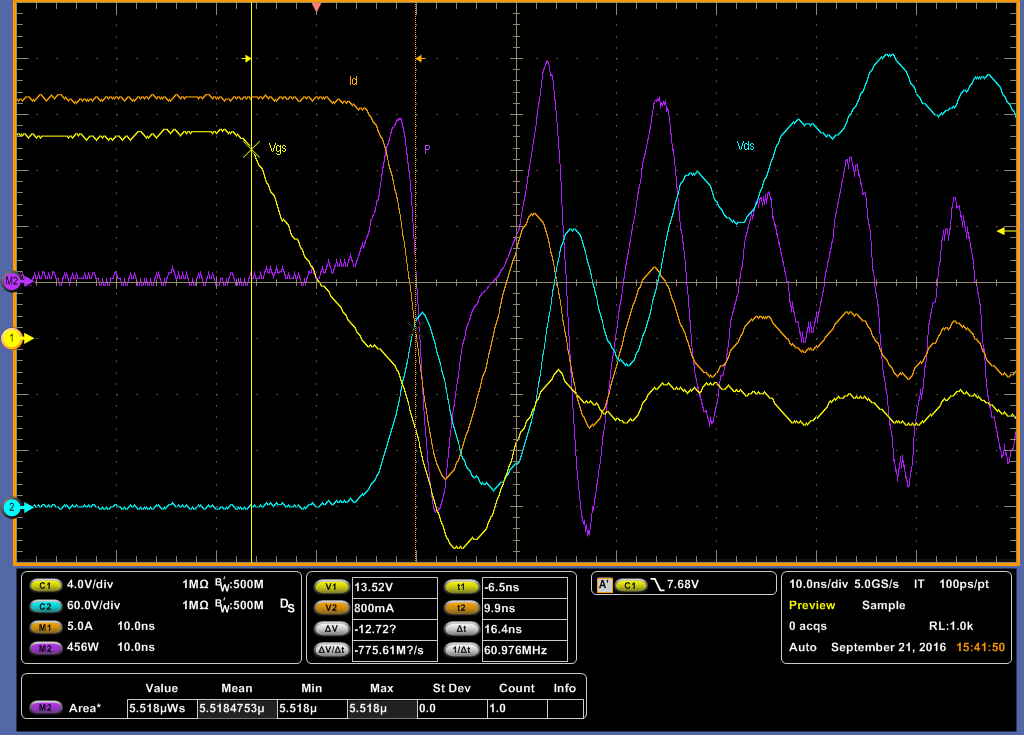The width and height of the screenshot is (1024, 736).
Task: Select the orange cursor 2 arrow marker
Action: pos(420,59)
